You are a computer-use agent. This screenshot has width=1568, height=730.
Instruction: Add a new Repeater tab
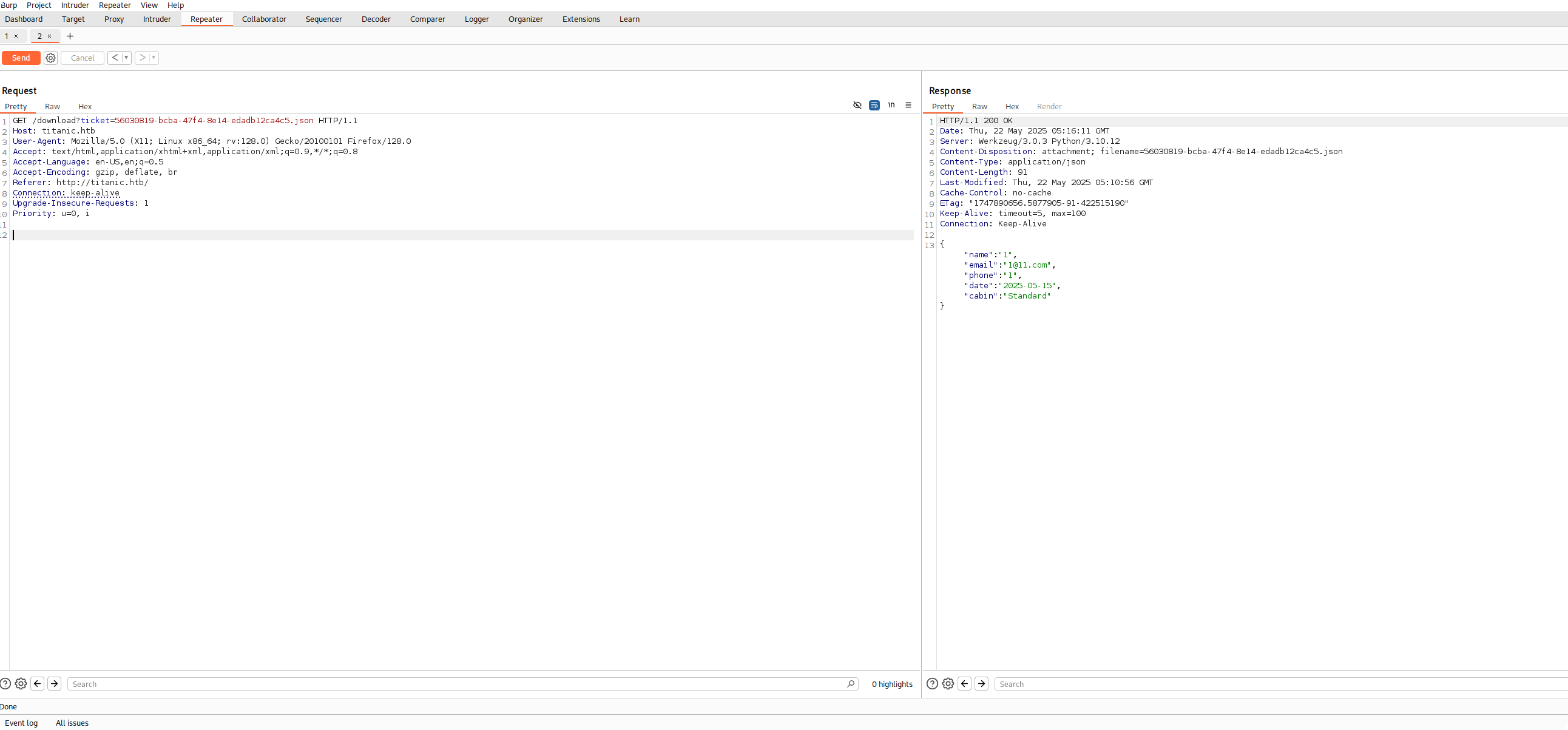(x=70, y=36)
